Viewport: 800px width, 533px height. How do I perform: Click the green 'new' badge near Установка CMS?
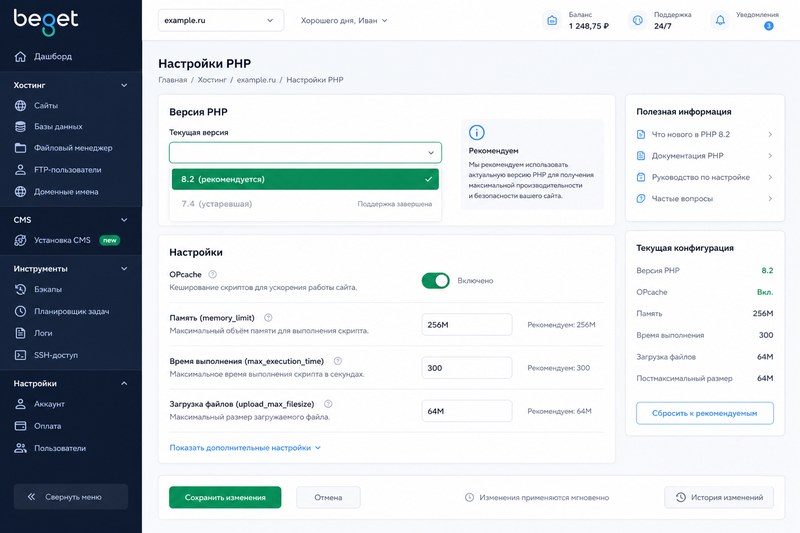tap(109, 240)
